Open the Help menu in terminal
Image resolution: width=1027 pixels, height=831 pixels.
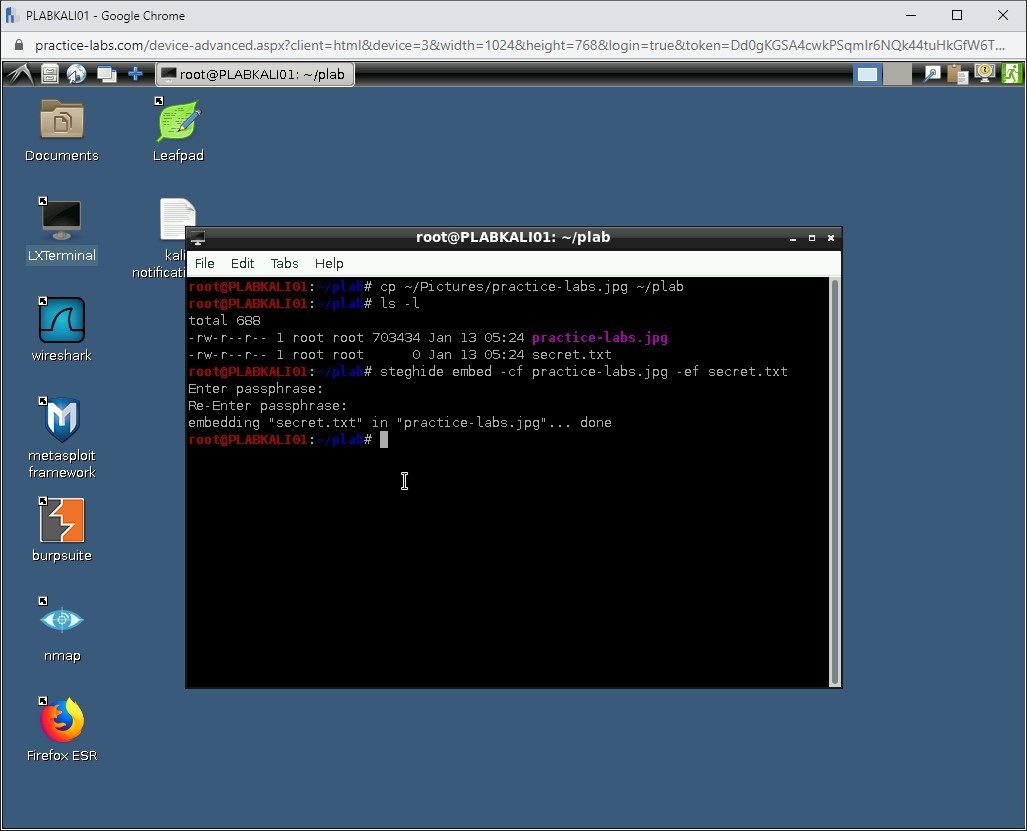click(329, 263)
